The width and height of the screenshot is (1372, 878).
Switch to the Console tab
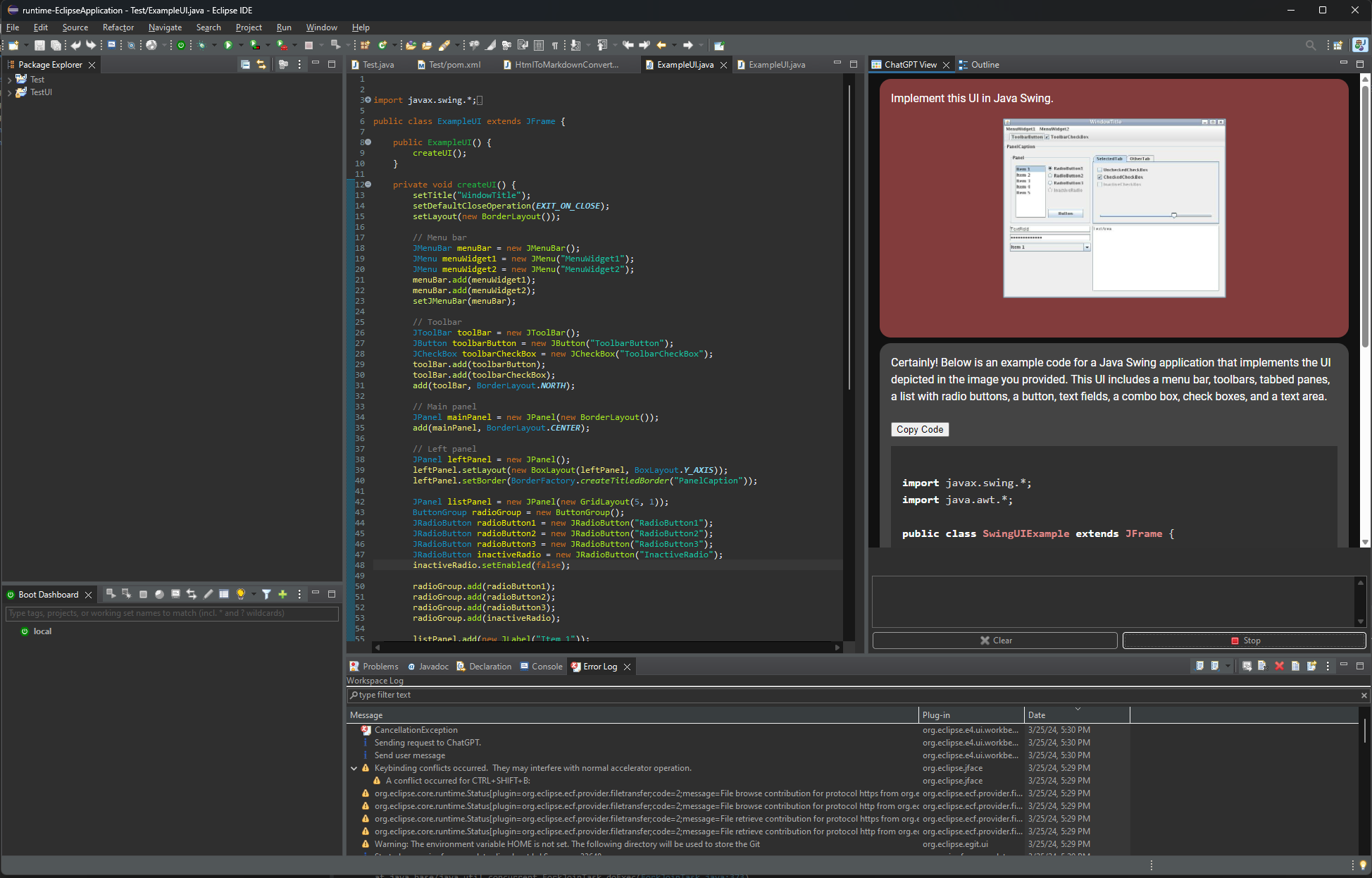tap(547, 667)
